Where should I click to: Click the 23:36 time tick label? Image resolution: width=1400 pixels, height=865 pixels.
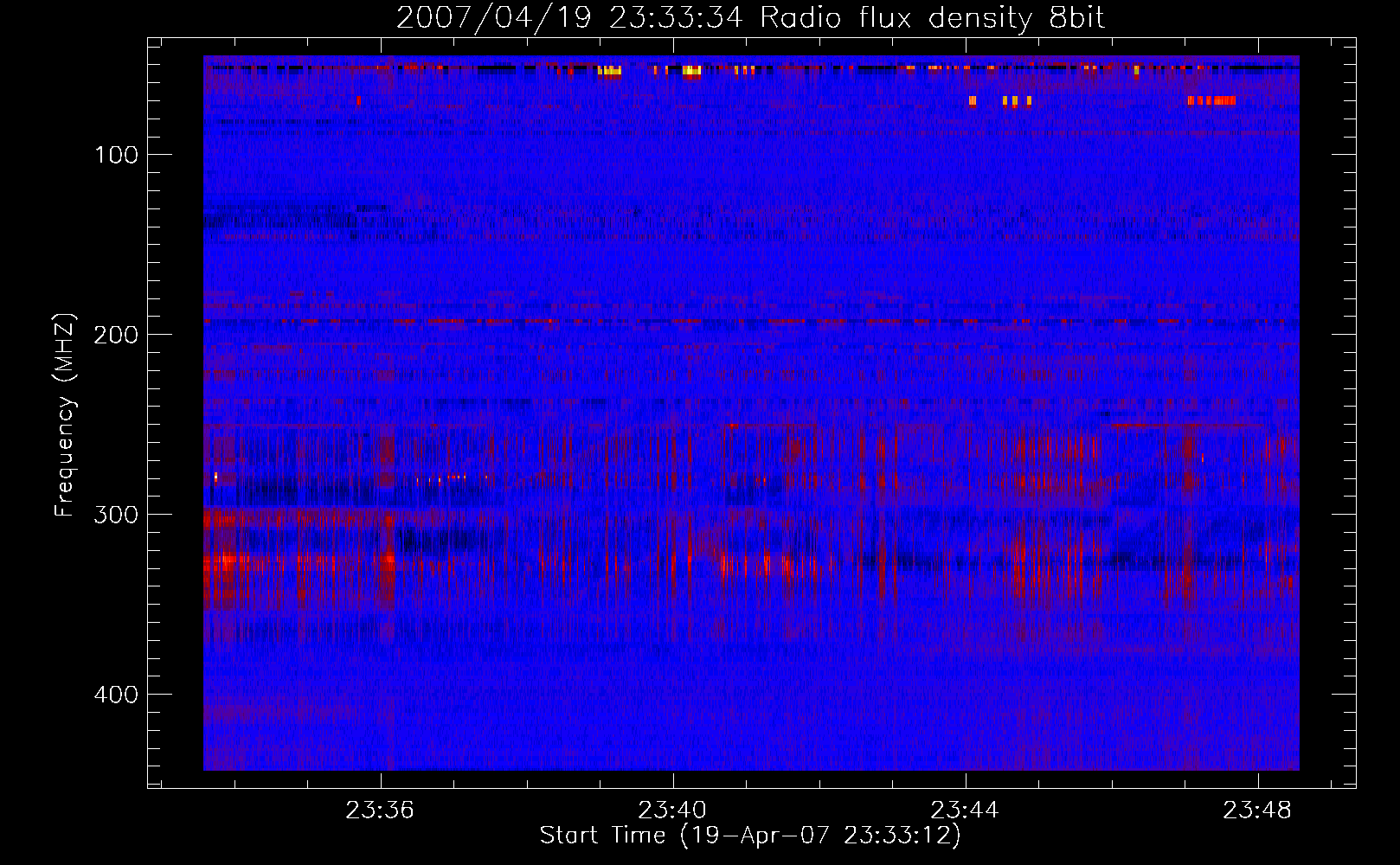[380, 811]
